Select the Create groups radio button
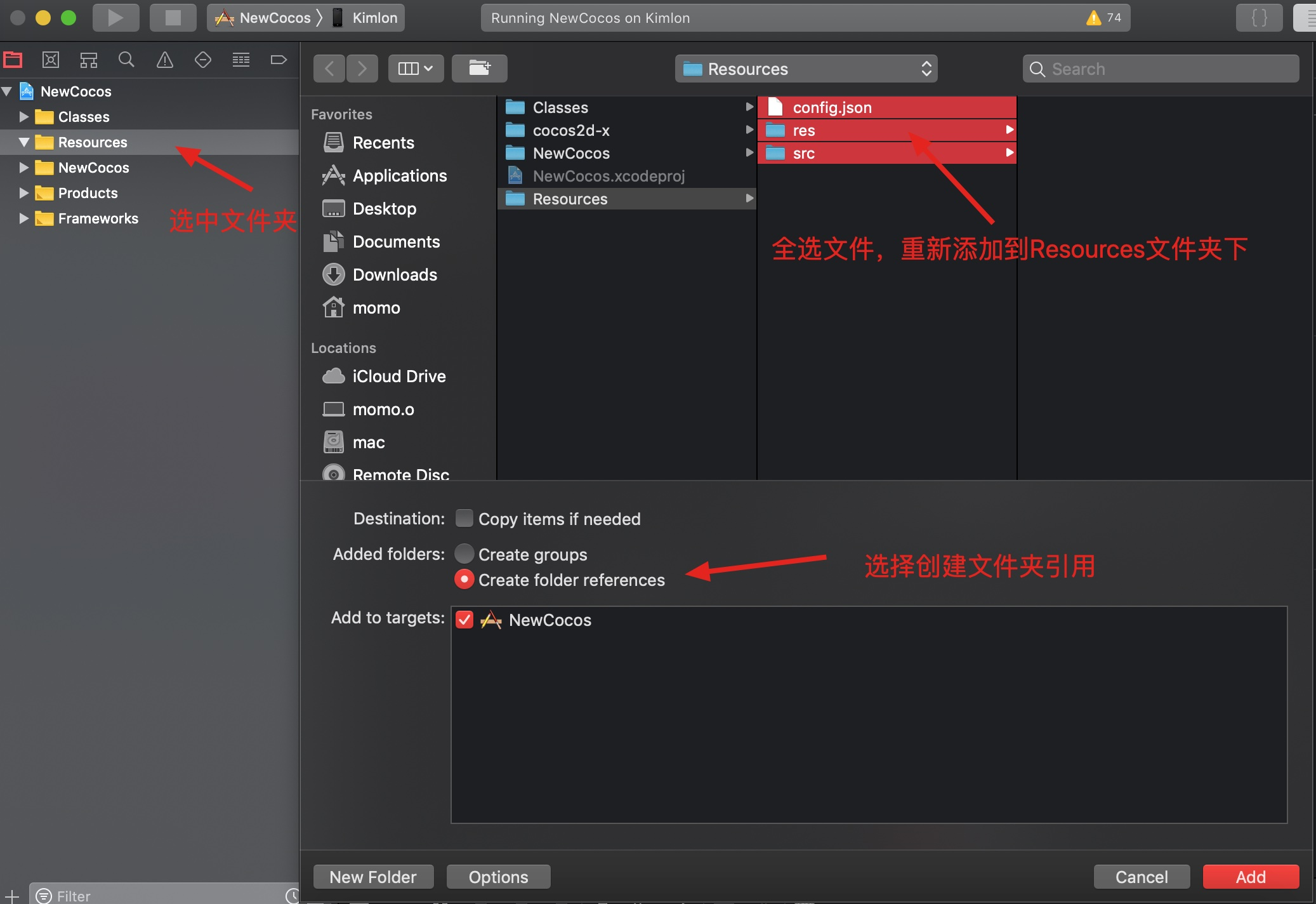The image size is (1316, 904). point(464,554)
